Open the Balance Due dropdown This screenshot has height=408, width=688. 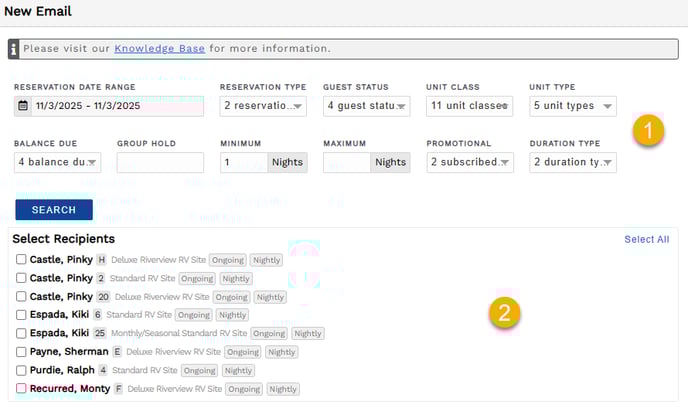click(x=58, y=162)
